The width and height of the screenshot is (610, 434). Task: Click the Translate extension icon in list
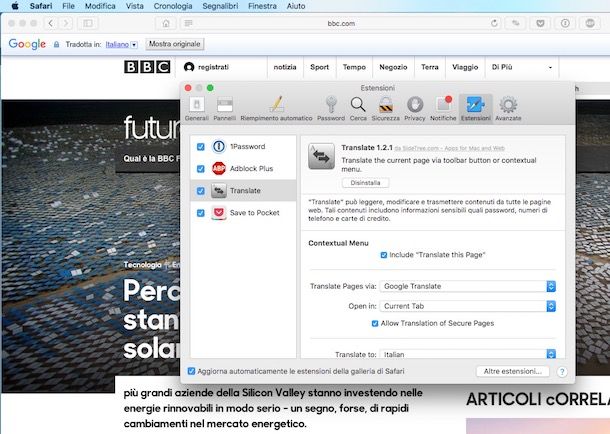(219, 191)
